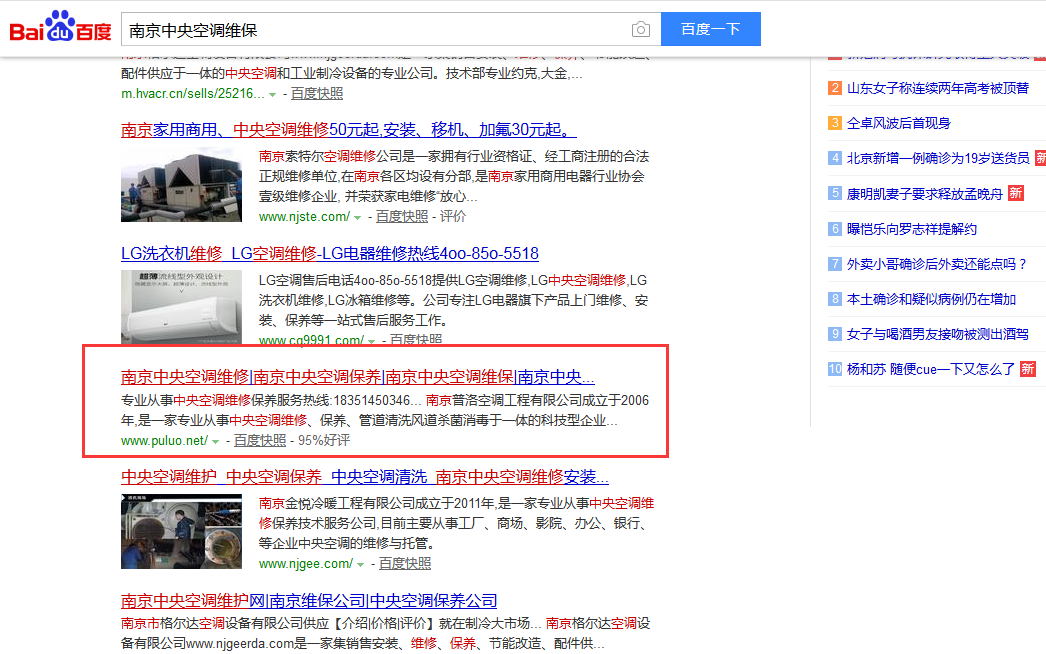Open hot search 本土确诊和疑似病例仍在增加

tap(931, 299)
